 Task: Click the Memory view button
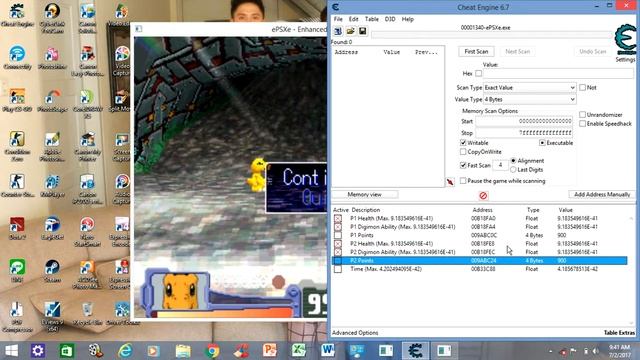point(364,195)
